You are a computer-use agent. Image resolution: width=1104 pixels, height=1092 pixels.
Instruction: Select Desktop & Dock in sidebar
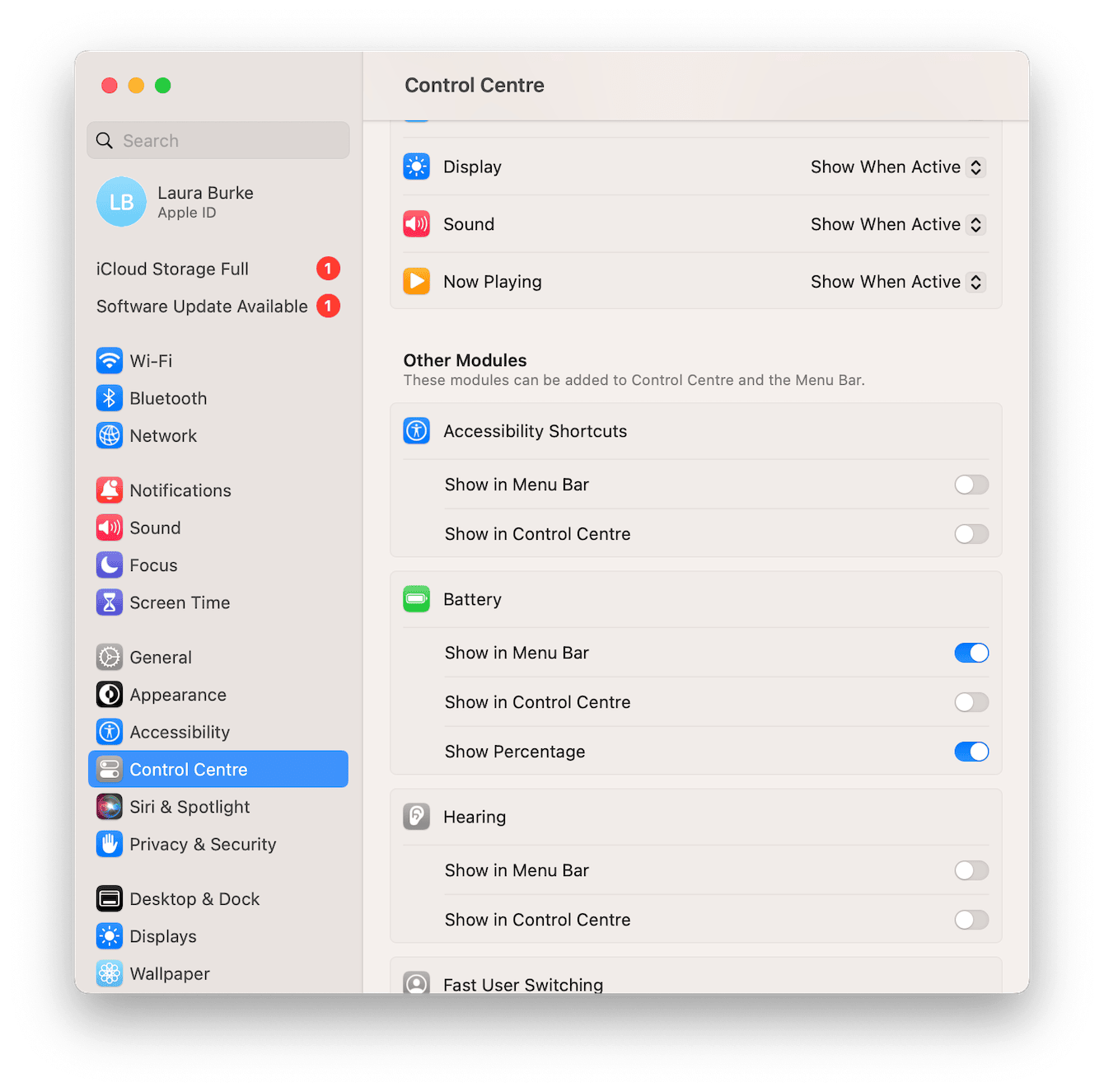(194, 898)
